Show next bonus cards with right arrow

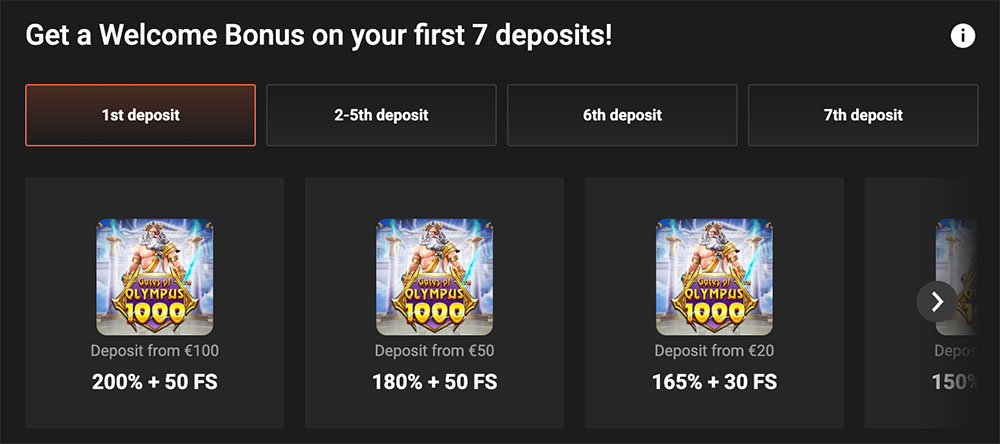coord(937,301)
